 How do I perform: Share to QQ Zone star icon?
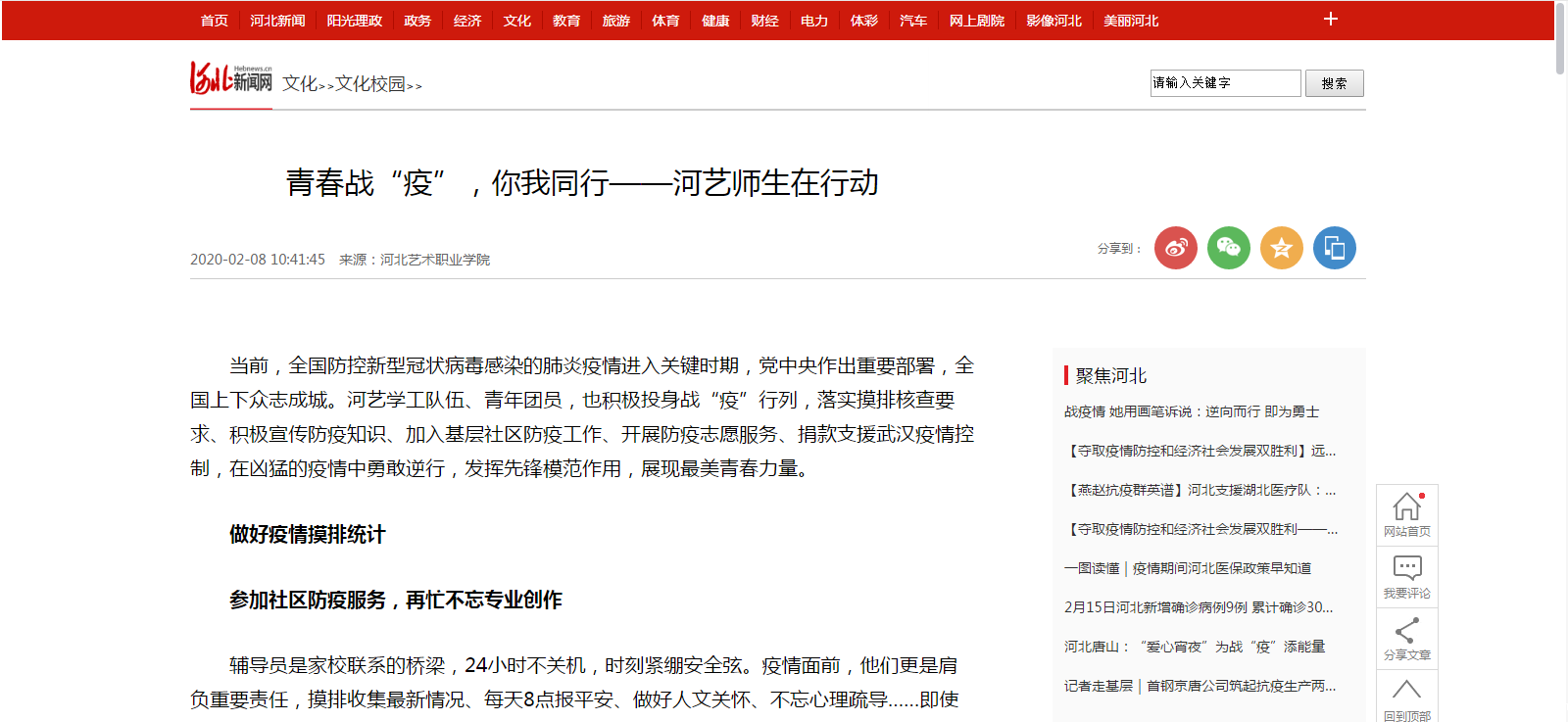[1281, 248]
